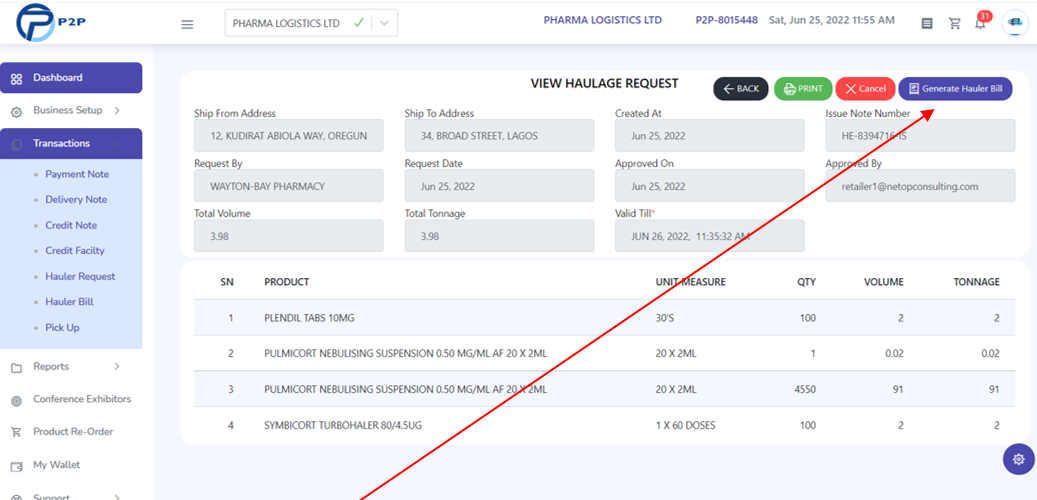Screen dimensions: 1037x500
Task: Open the user profile avatar
Action: 1015,22
